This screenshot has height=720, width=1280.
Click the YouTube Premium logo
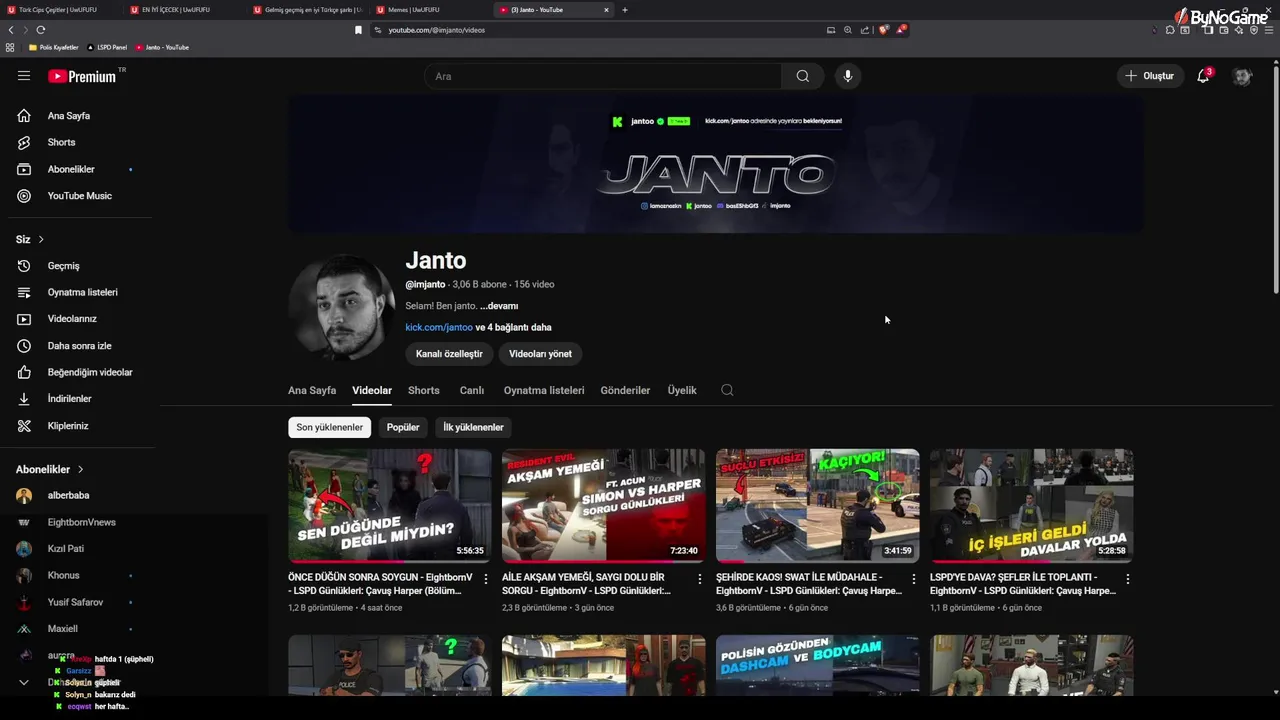pos(82,76)
